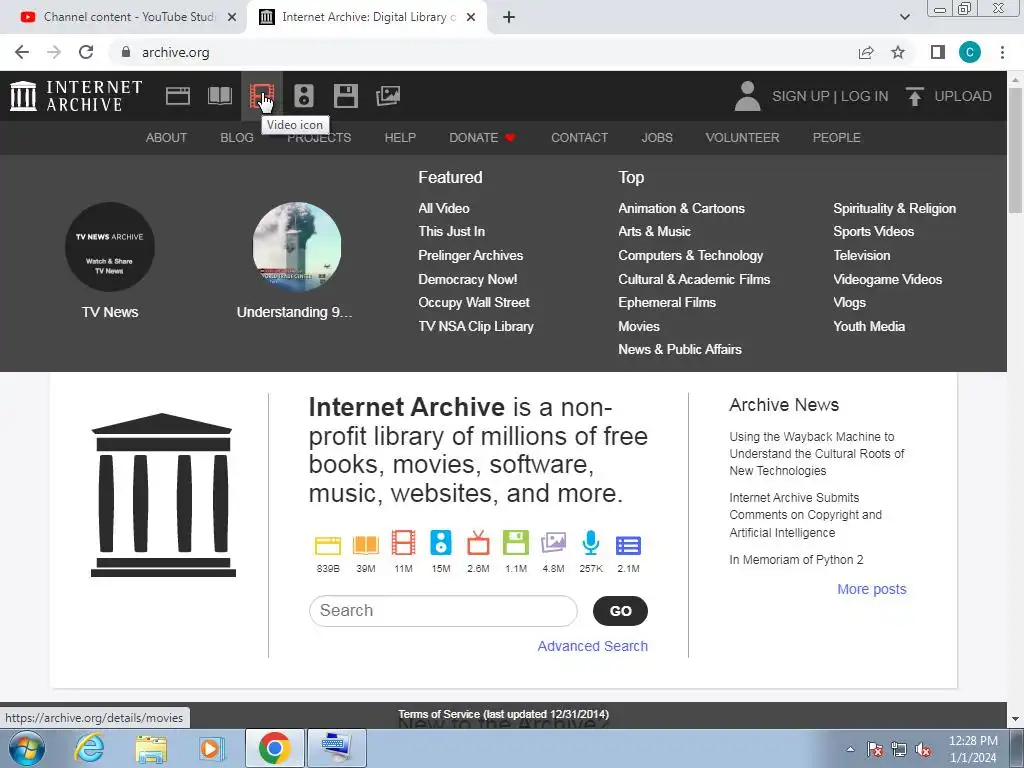Open Animation & Cartoons category
The image size is (1024, 768).
(681, 208)
